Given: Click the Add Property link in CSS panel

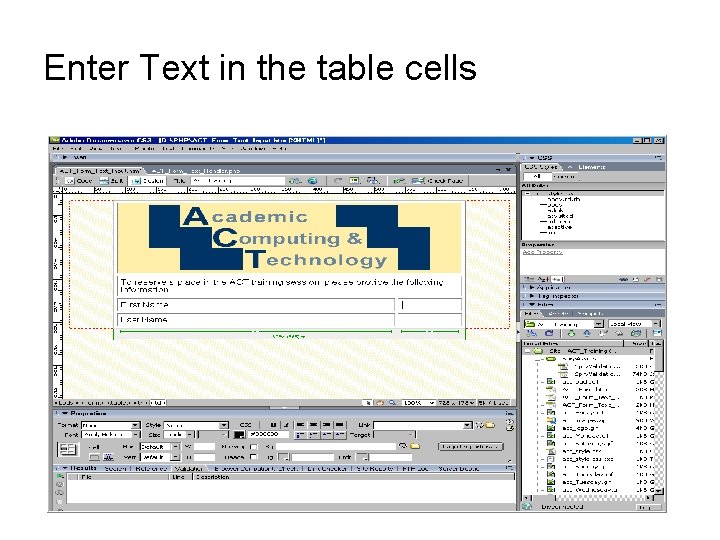Looking at the screenshot, I should pyautogui.click(x=542, y=252).
